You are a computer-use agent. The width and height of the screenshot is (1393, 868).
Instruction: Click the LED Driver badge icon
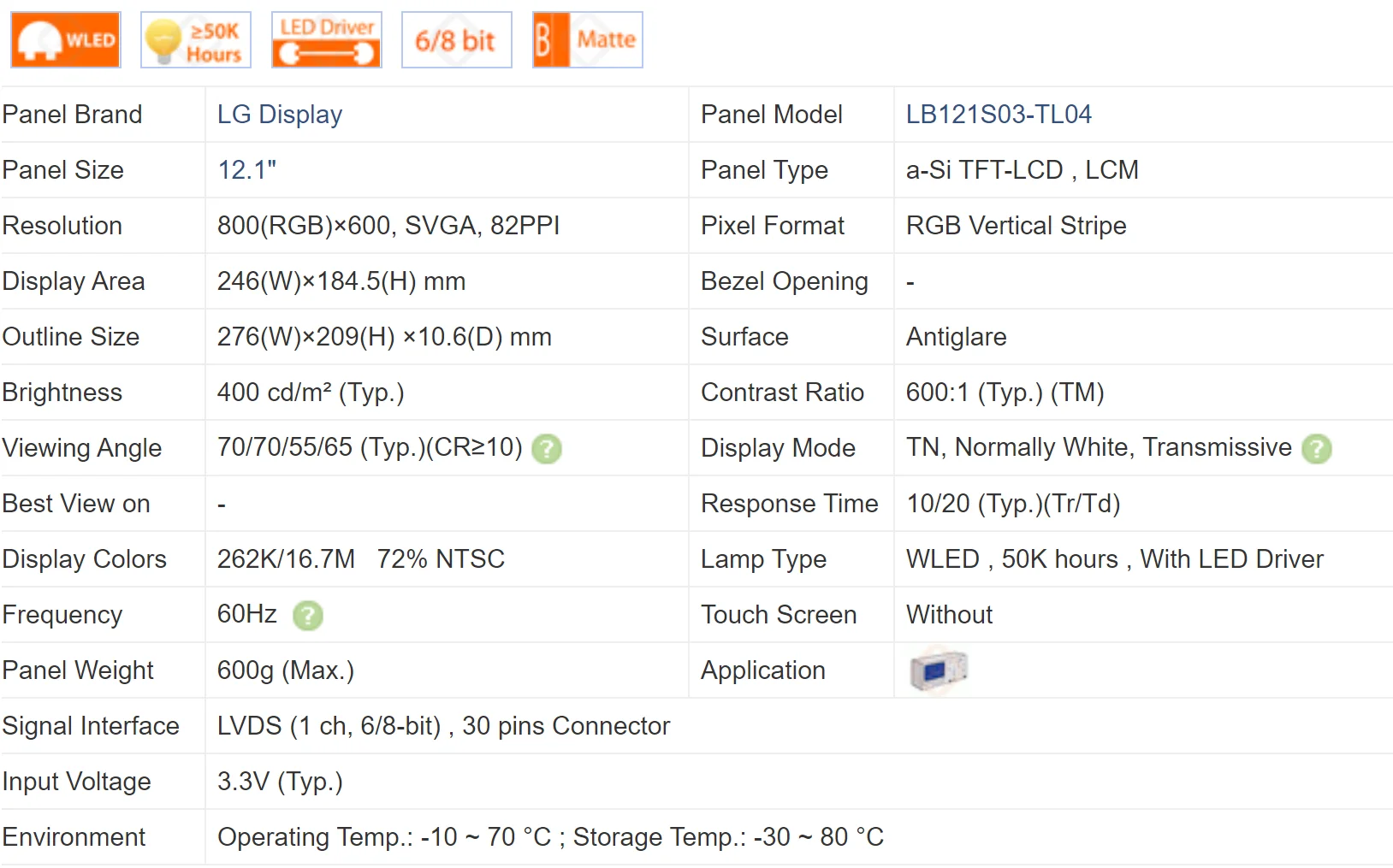[x=327, y=40]
